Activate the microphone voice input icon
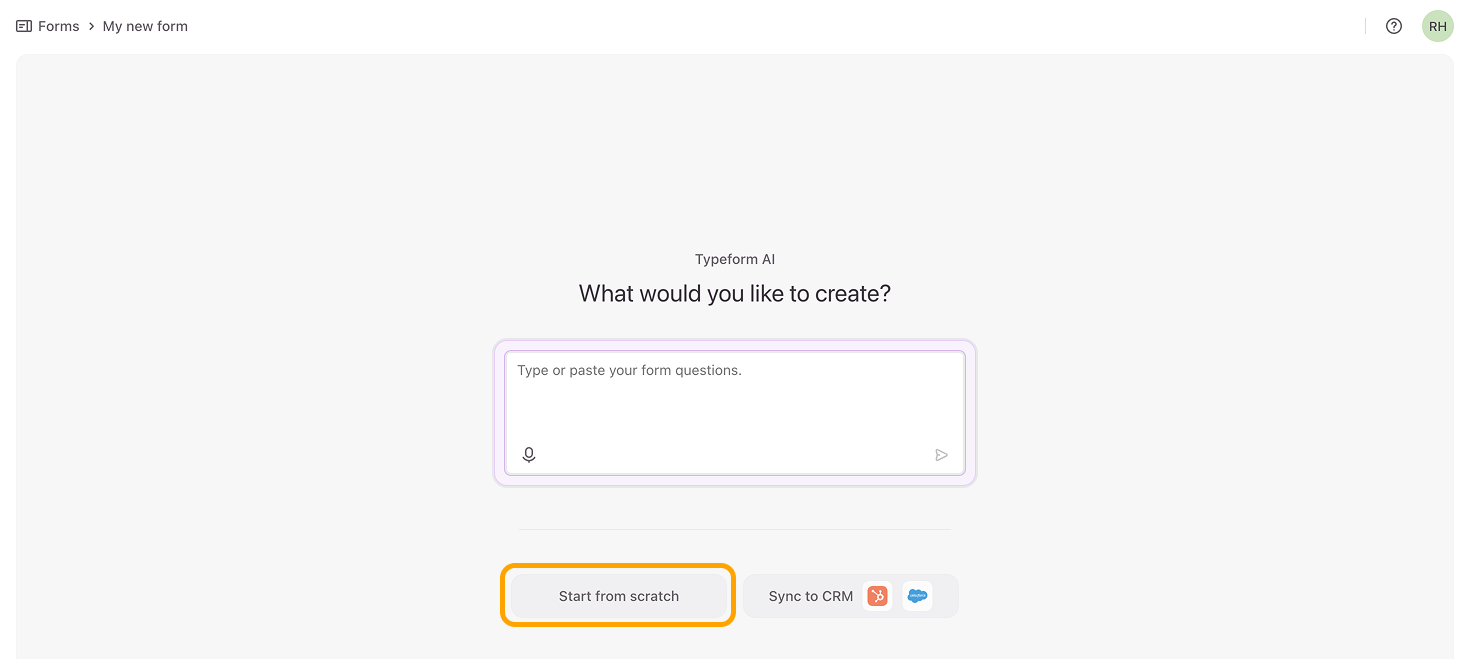 pyautogui.click(x=529, y=455)
